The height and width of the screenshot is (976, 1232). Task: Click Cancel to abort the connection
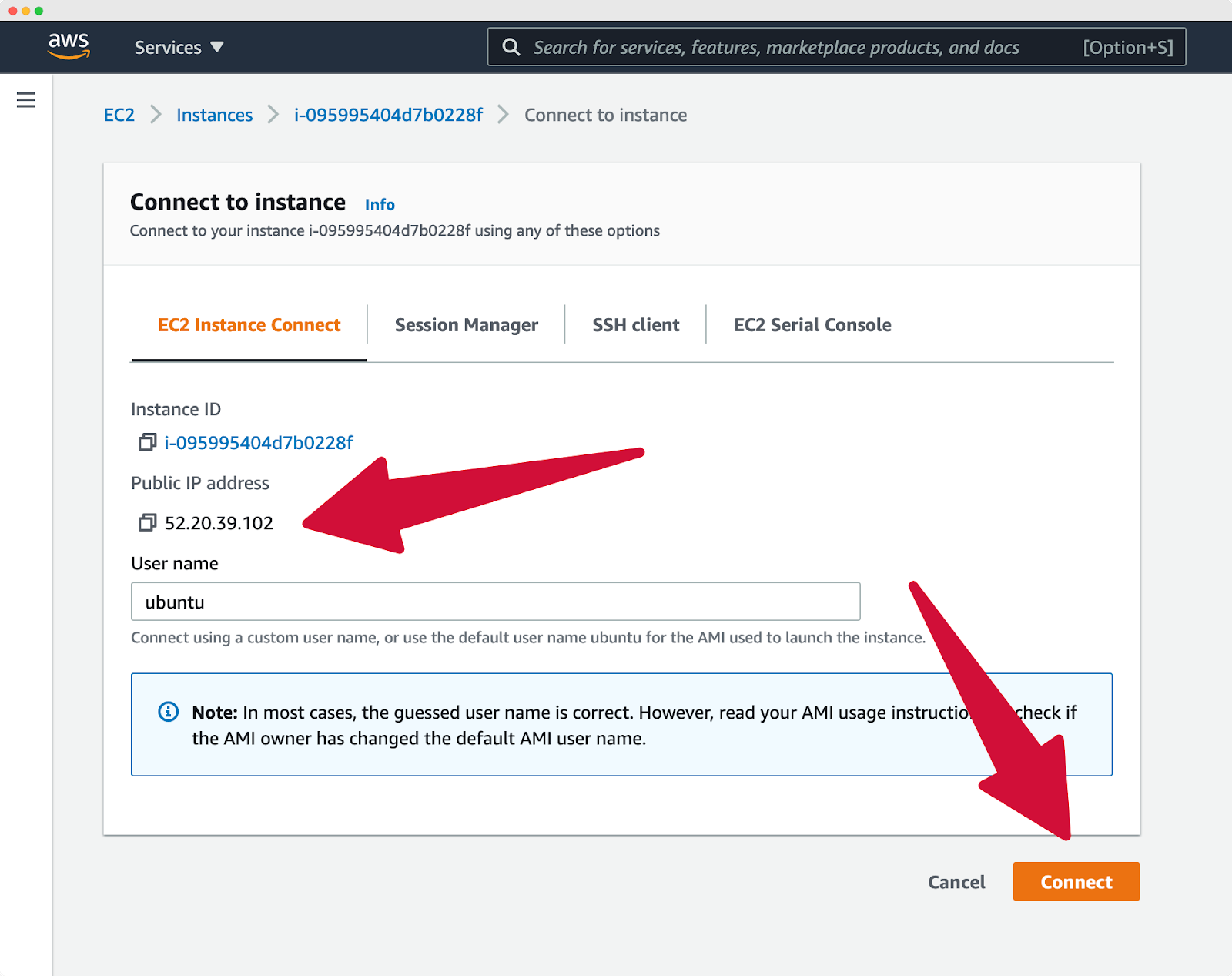[x=956, y=882]
